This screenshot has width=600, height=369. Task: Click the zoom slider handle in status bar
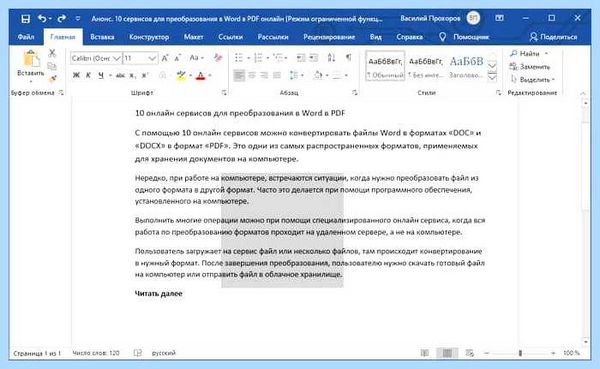520,353
